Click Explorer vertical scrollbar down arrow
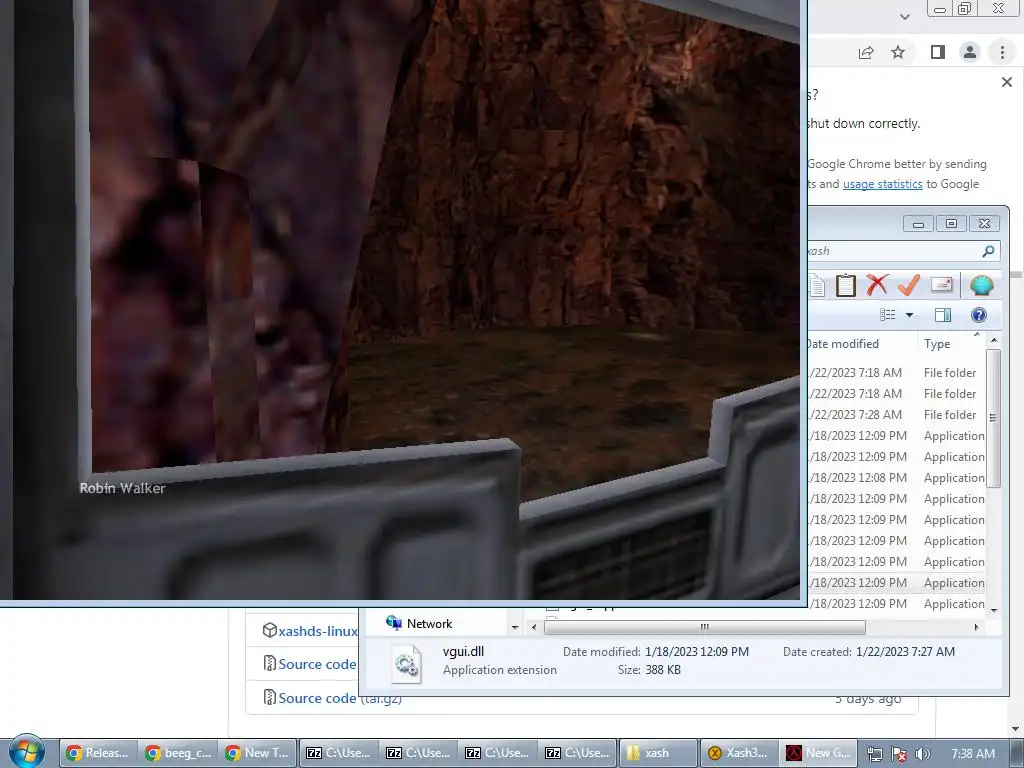 tap(994, 611)
